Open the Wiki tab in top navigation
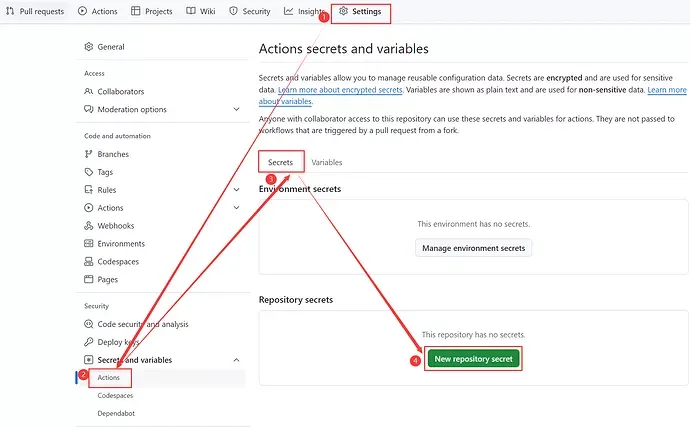Image resolution: width=690 pixels, height=428 pixels. pyautogui.click(x=203, y=12)
